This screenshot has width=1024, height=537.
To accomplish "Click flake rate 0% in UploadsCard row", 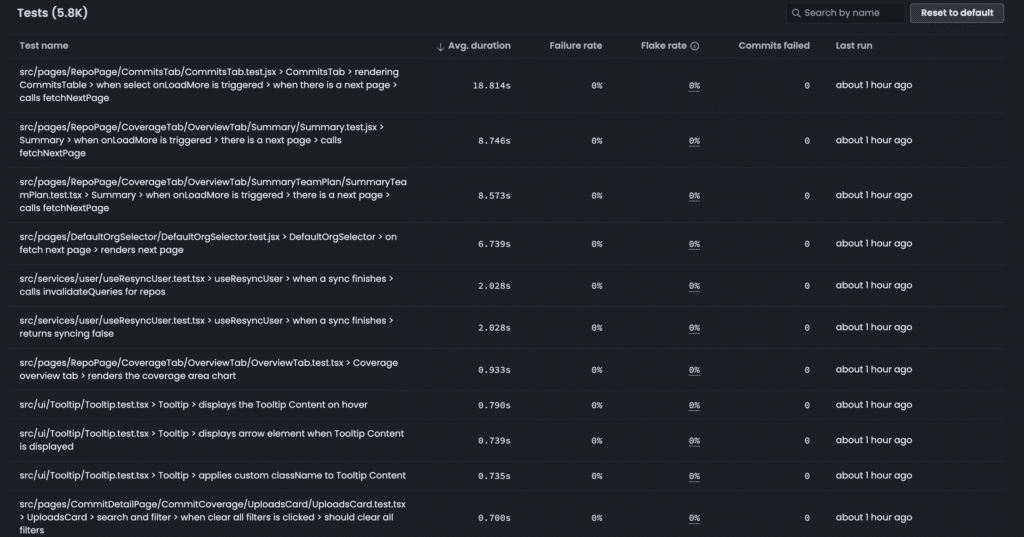I will pos(694,517).
